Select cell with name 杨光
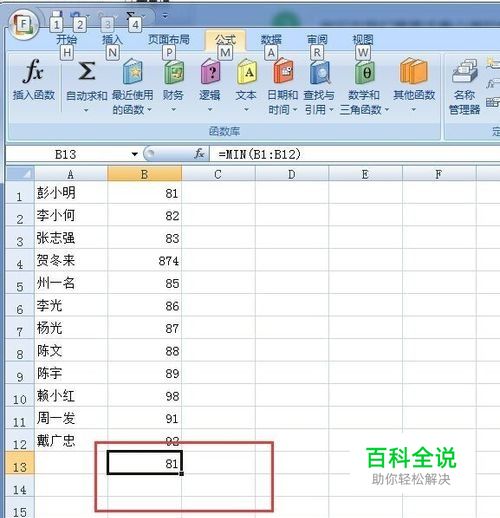The image size is (500, 518). 71,328
